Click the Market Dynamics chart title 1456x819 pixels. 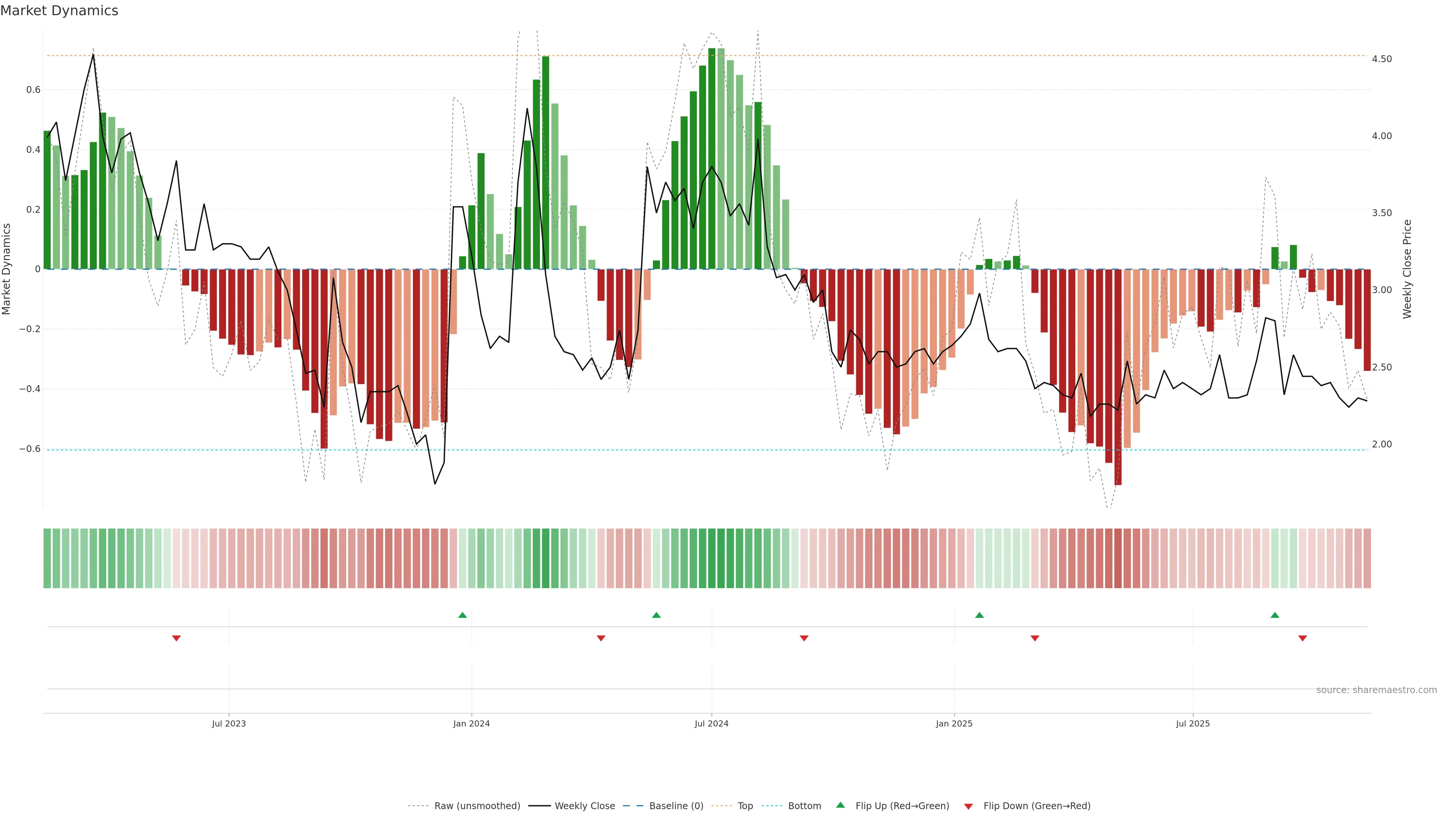60,11
